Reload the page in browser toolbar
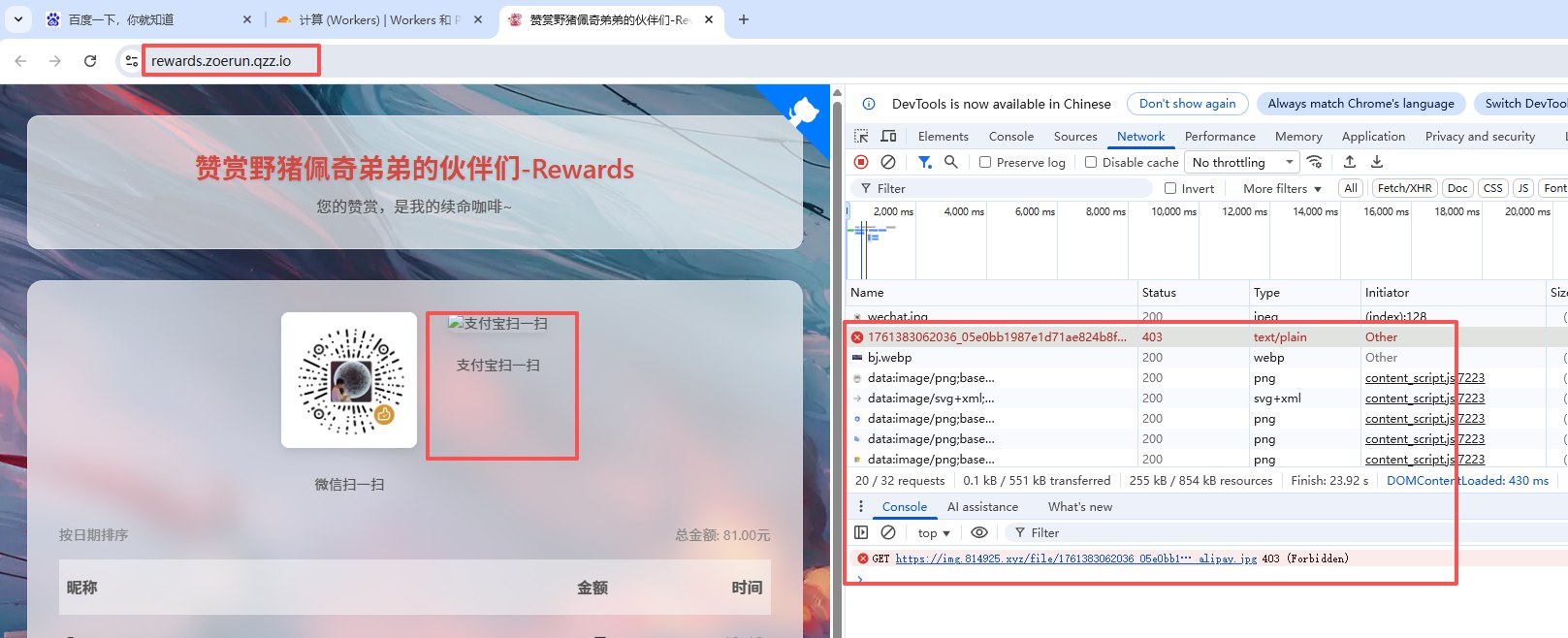The height and width of the screenshot is (638, 1568). click(90, 61)
